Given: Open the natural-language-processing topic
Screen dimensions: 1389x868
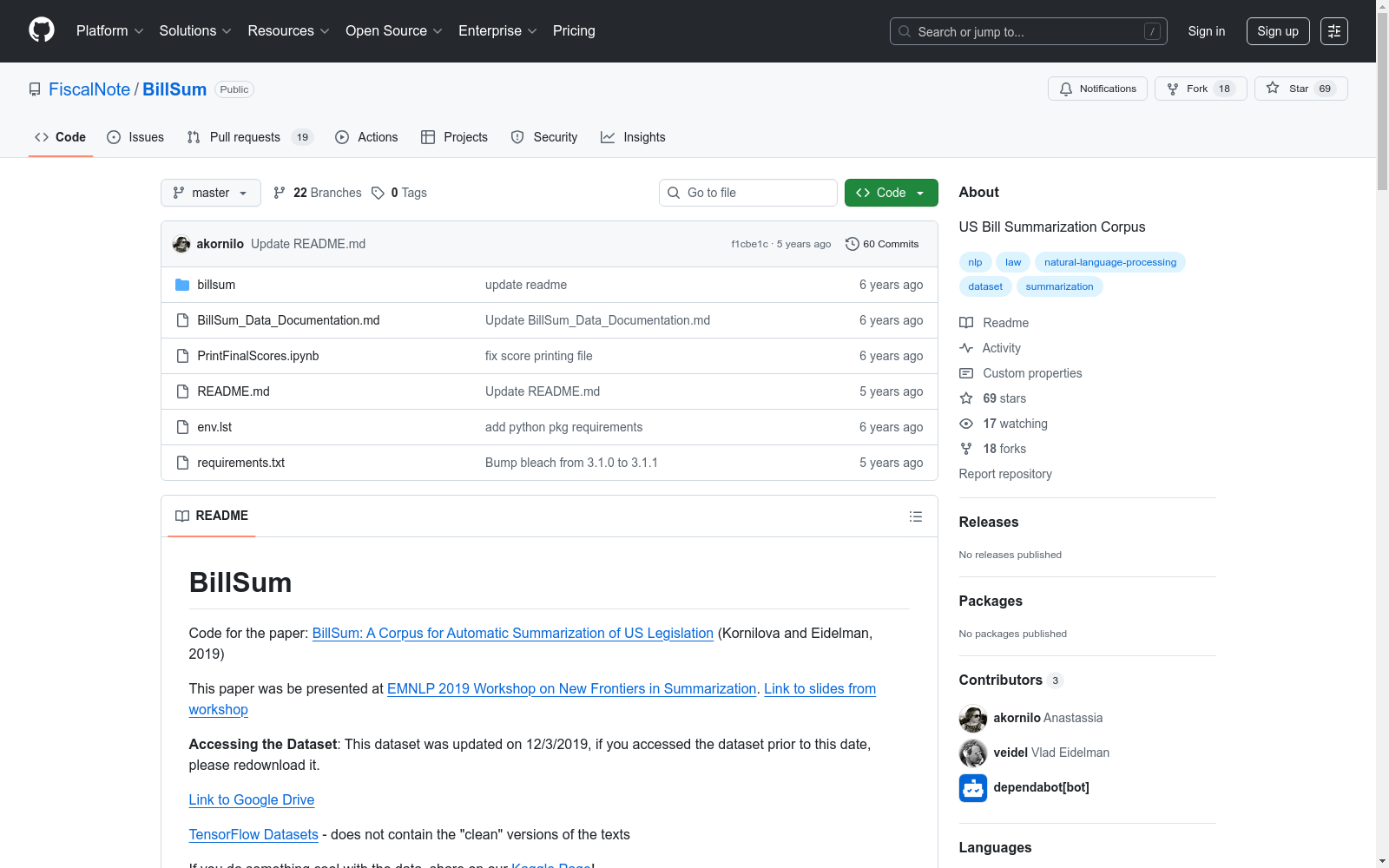Looking at the screenshot, I should [1110, 262].
